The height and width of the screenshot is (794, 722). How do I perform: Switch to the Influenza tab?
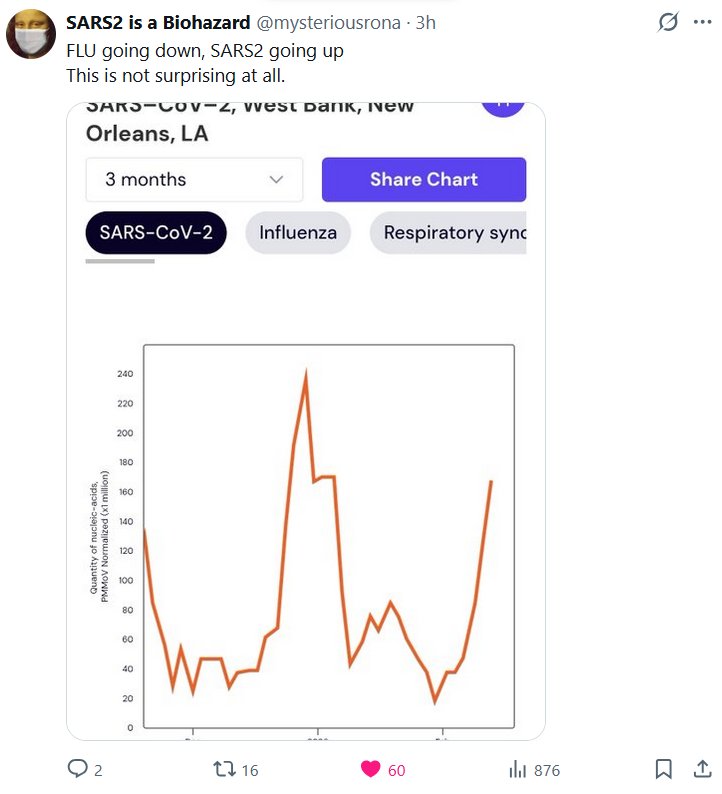[x=298, y=233]
